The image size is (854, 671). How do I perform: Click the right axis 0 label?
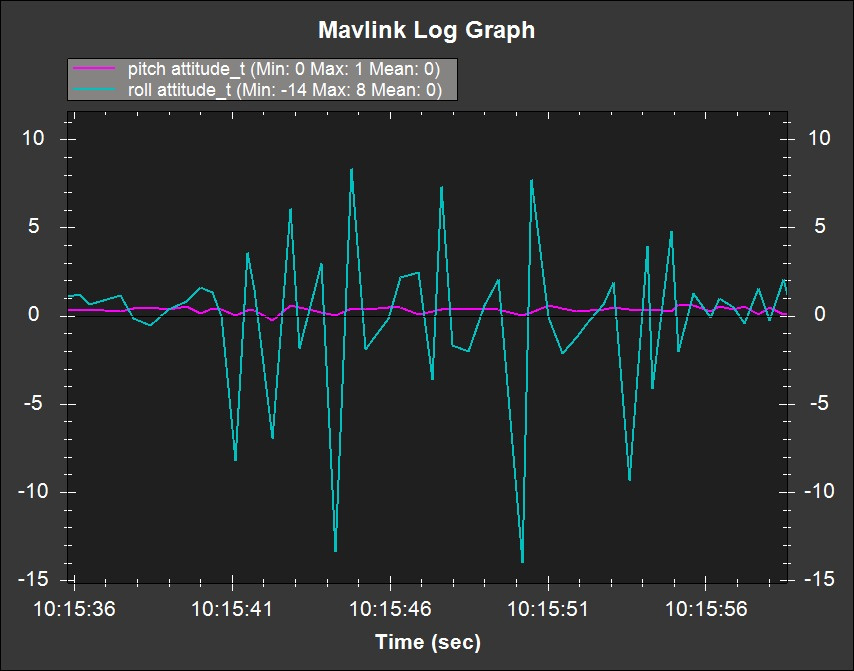[x=820, y=315]
